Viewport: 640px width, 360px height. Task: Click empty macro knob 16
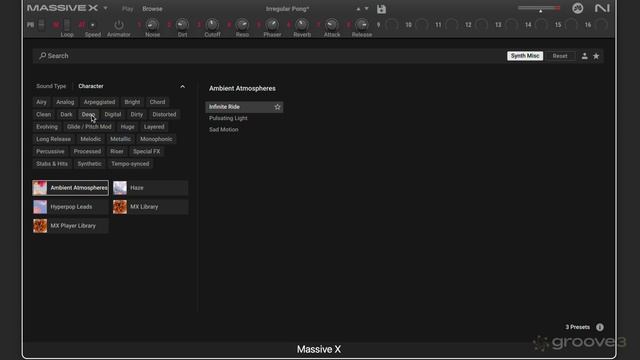point(602,25)
